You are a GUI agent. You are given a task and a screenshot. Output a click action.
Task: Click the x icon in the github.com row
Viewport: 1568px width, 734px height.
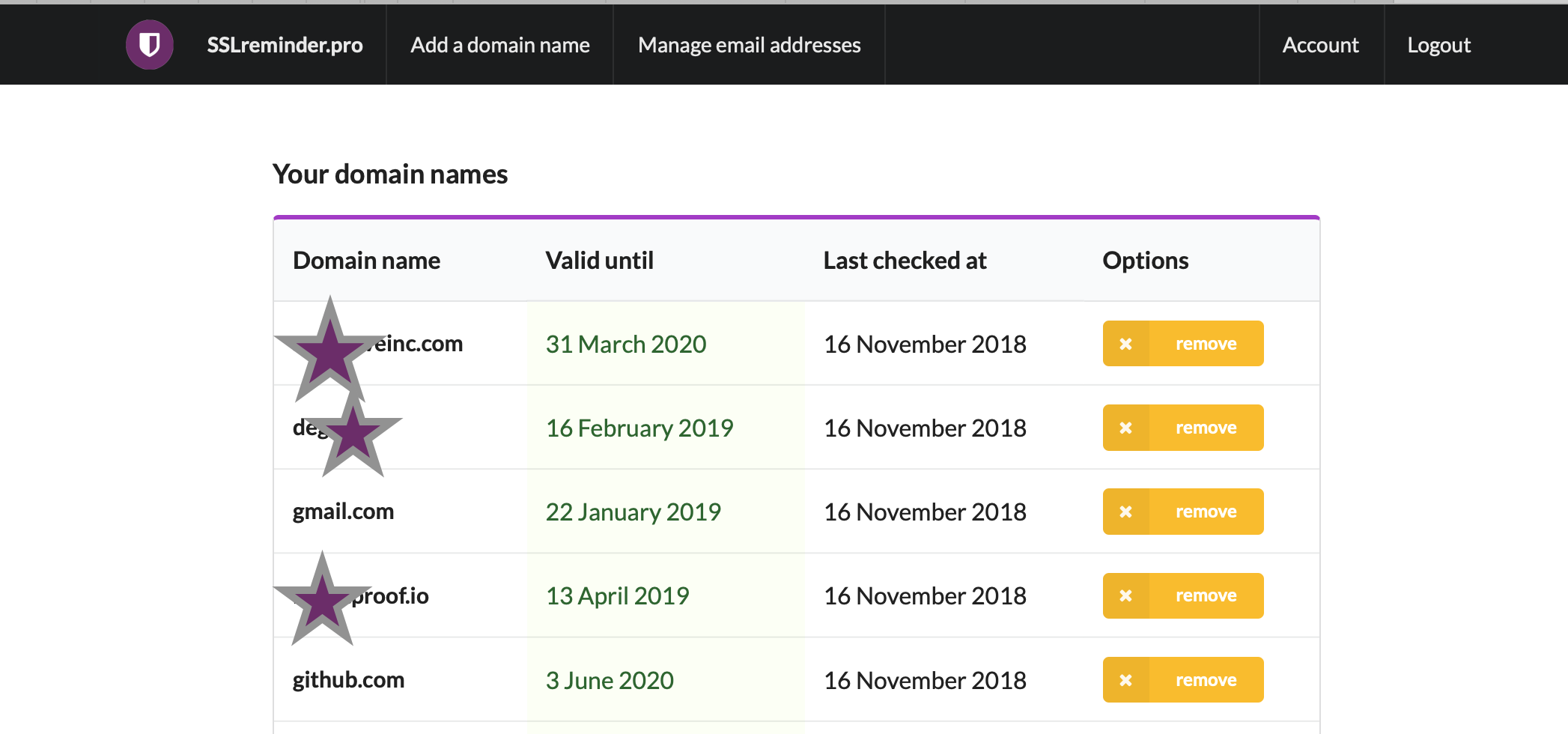1125,680
